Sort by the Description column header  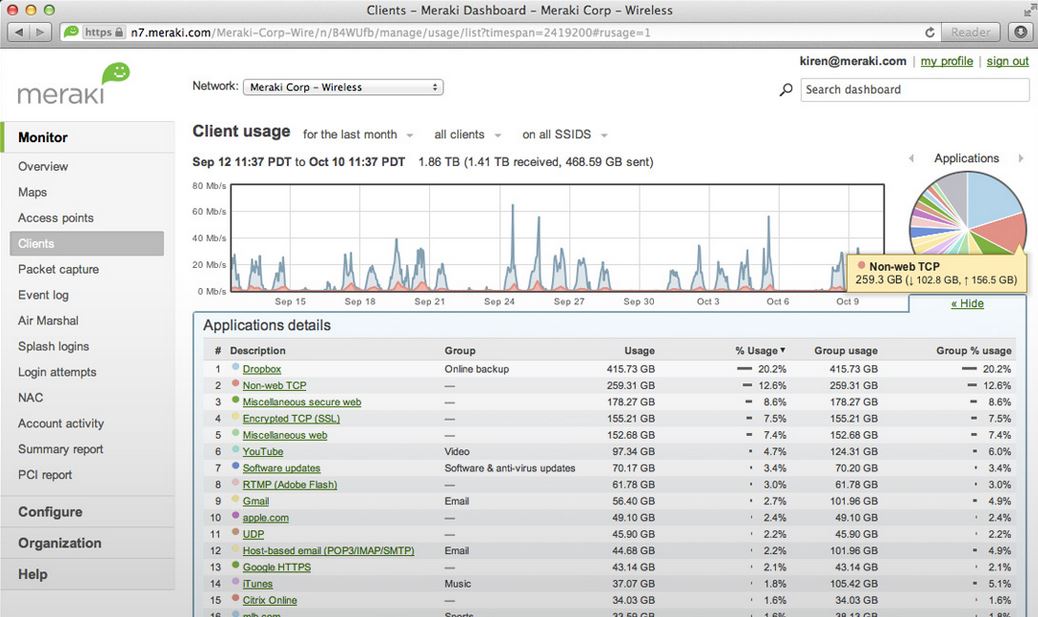point(258,350)
